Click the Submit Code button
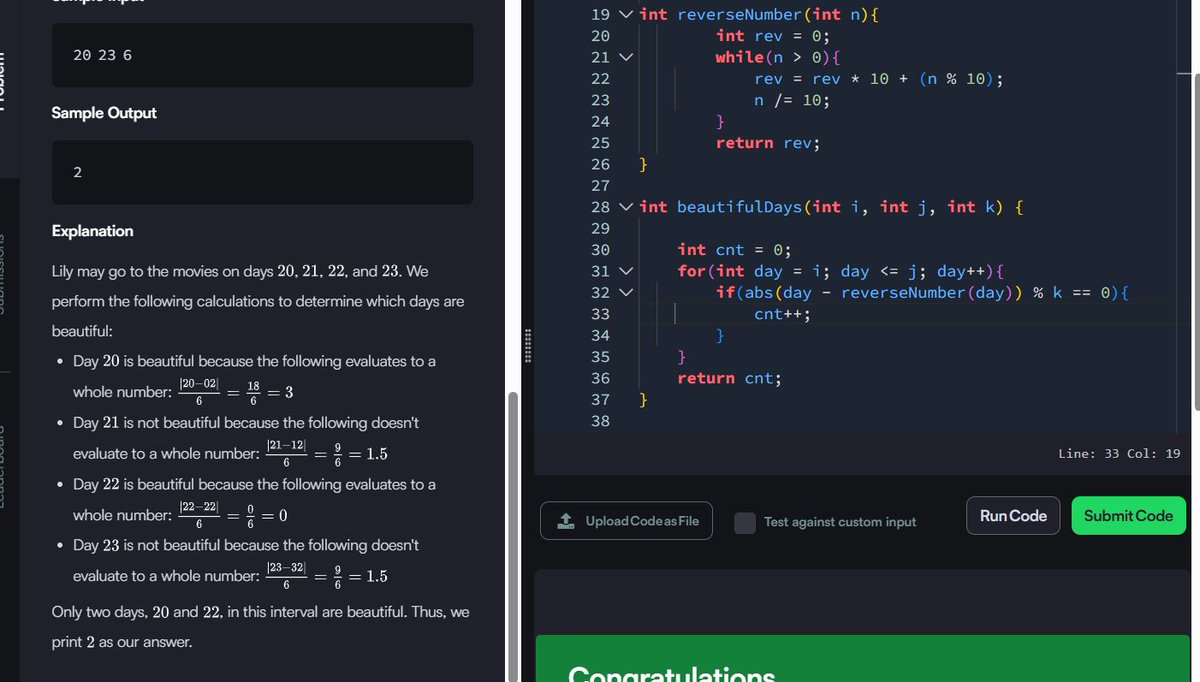The height and width of the screenshot is (682, 1200). click(1128, 516)
